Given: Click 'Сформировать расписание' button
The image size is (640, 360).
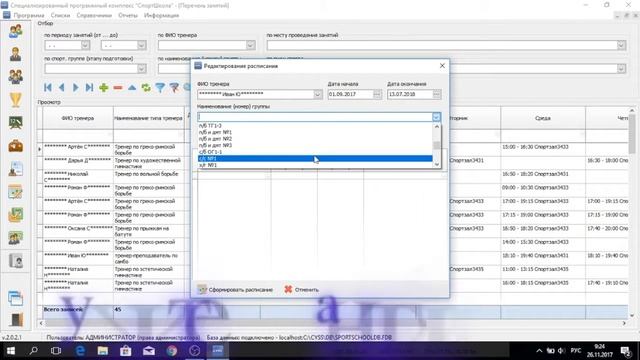Looking at the screenshot, I should (x=236, y=289).
